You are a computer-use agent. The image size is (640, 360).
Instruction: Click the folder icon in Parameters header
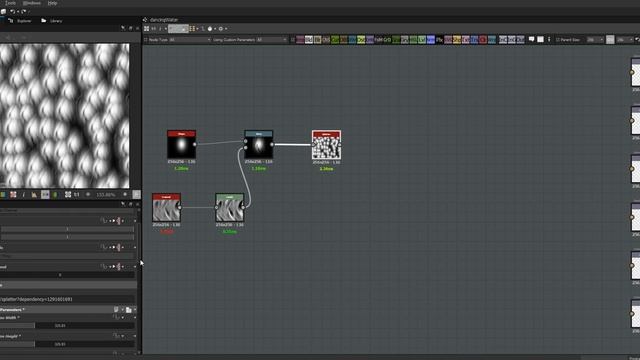[129, 310]
